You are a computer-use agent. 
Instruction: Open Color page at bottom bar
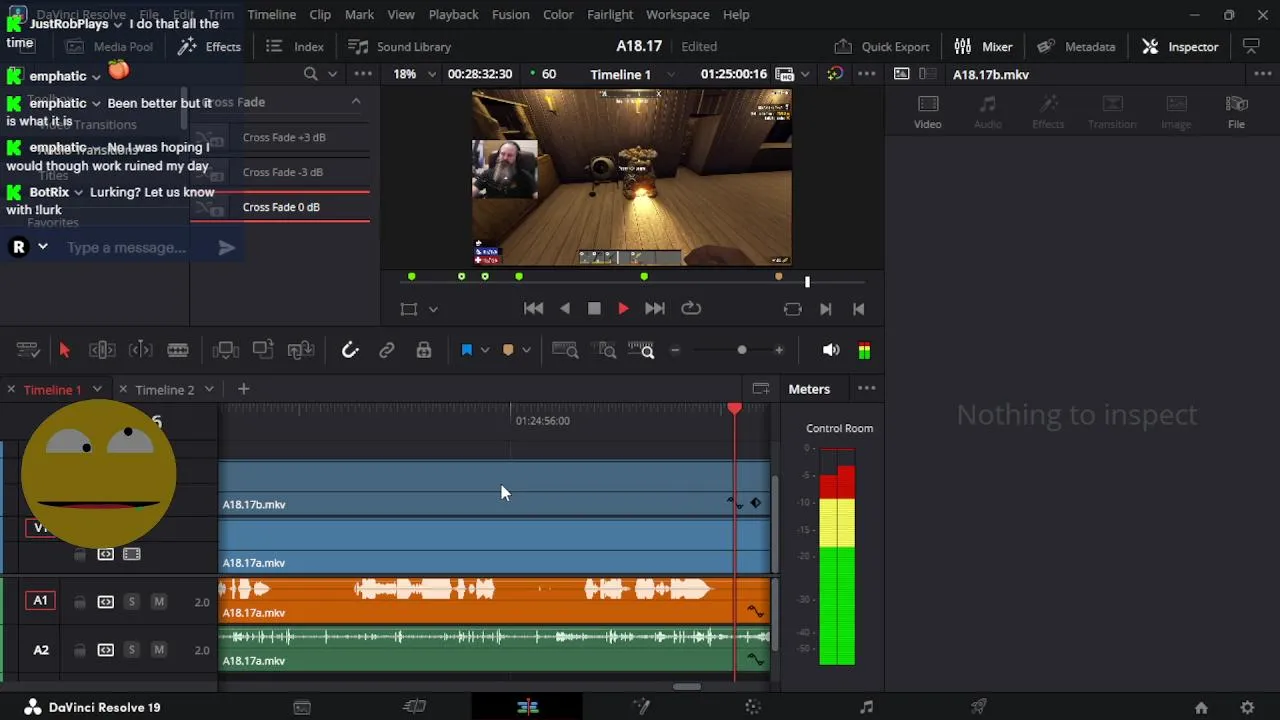tap(754, 708)
